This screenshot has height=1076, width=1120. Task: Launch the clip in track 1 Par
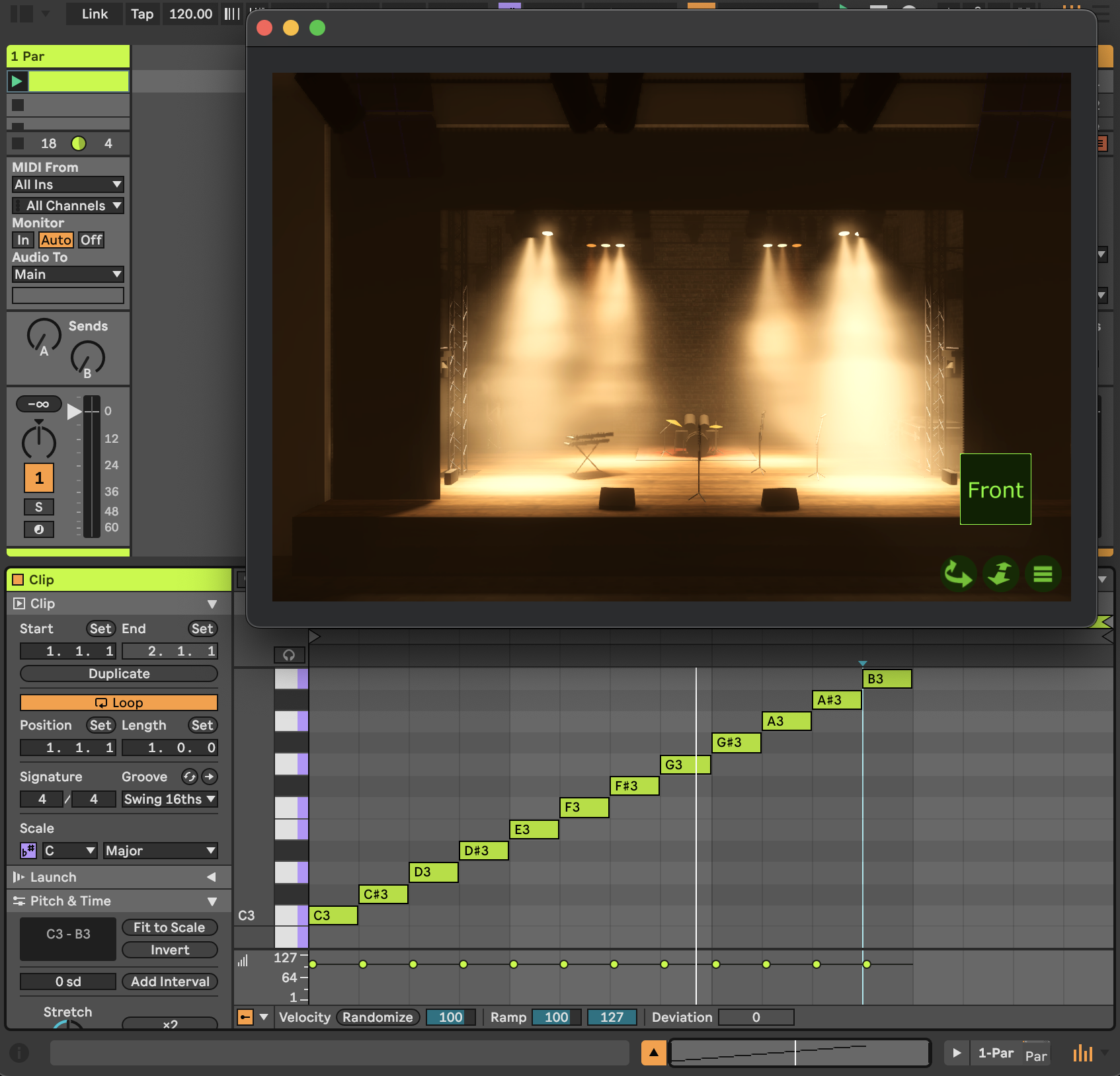(x=17, y=81)
